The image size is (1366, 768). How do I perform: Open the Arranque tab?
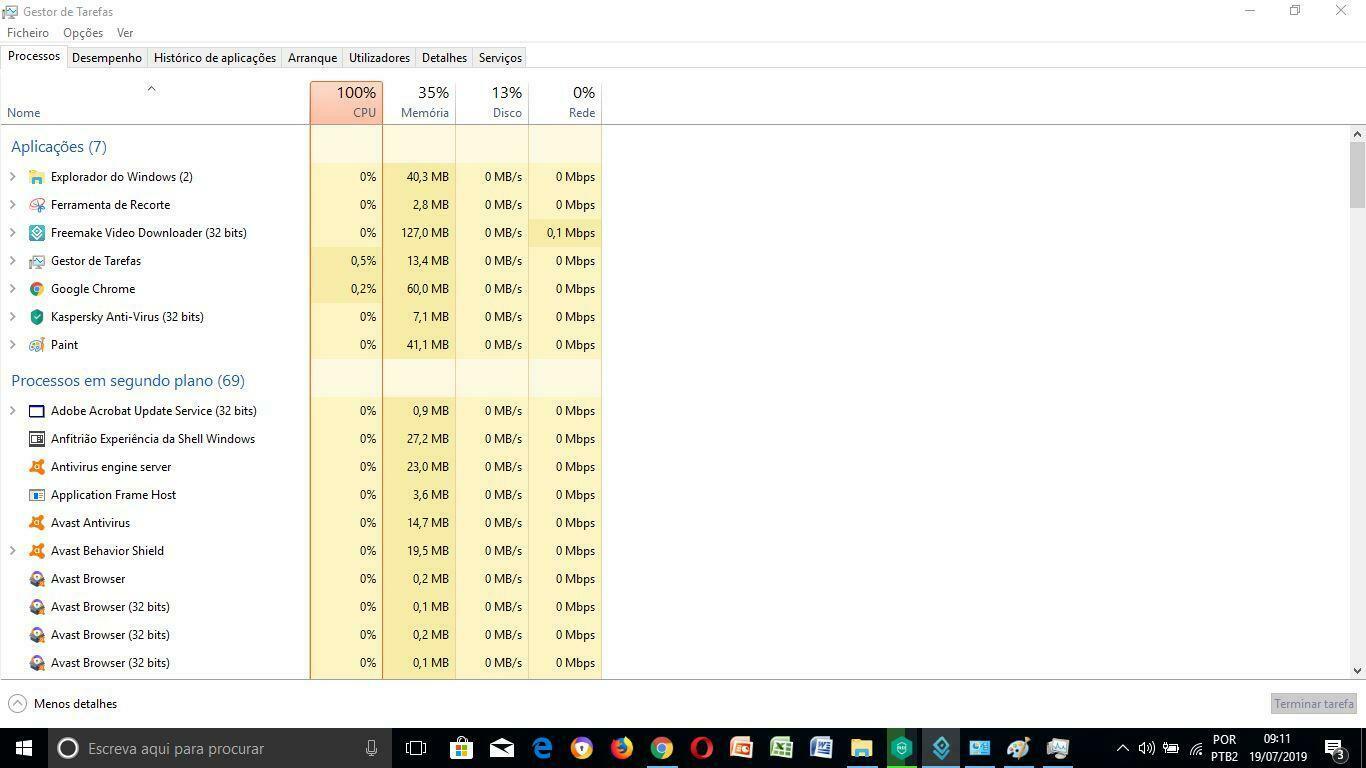coord(312,58)
